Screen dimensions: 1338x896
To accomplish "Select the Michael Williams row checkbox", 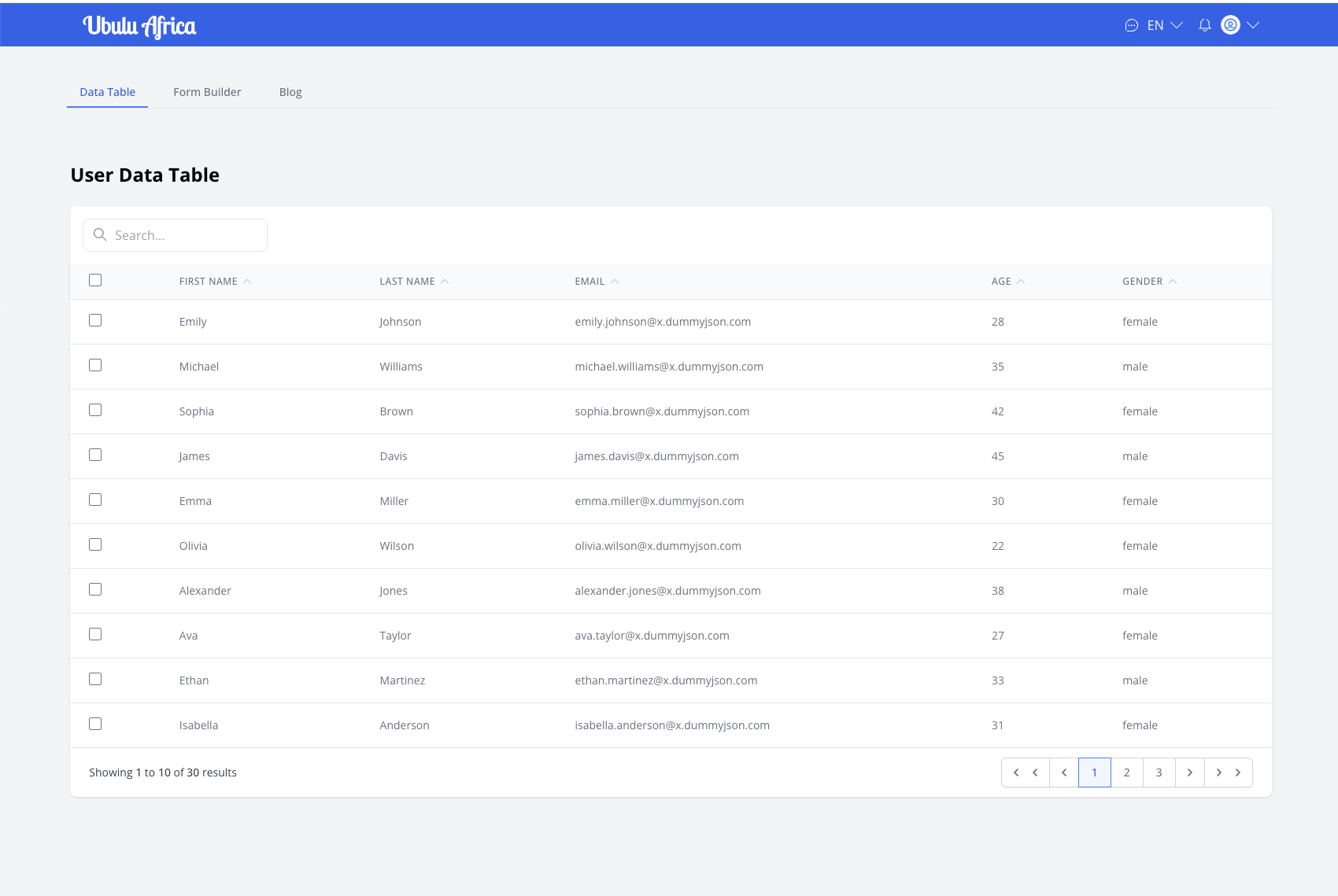I will tap(95, 365).
